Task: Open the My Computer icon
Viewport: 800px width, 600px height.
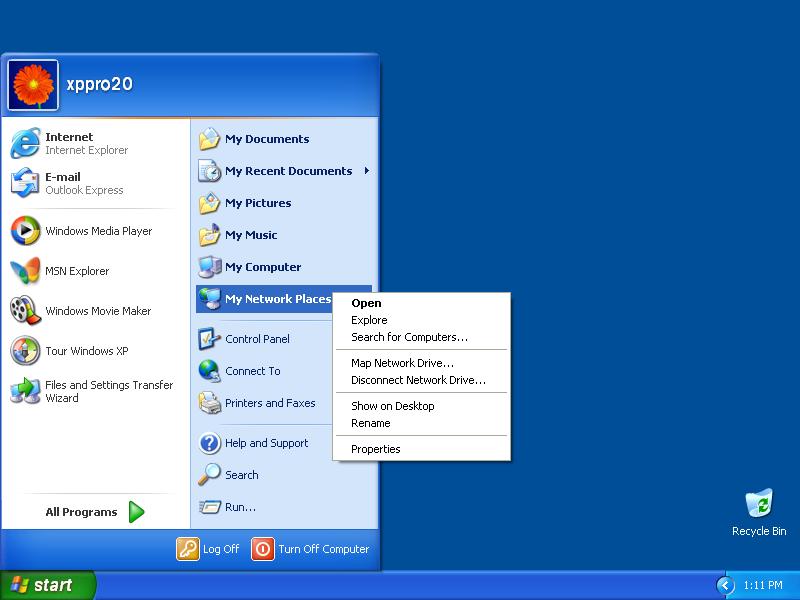Action: pos(209,267)
